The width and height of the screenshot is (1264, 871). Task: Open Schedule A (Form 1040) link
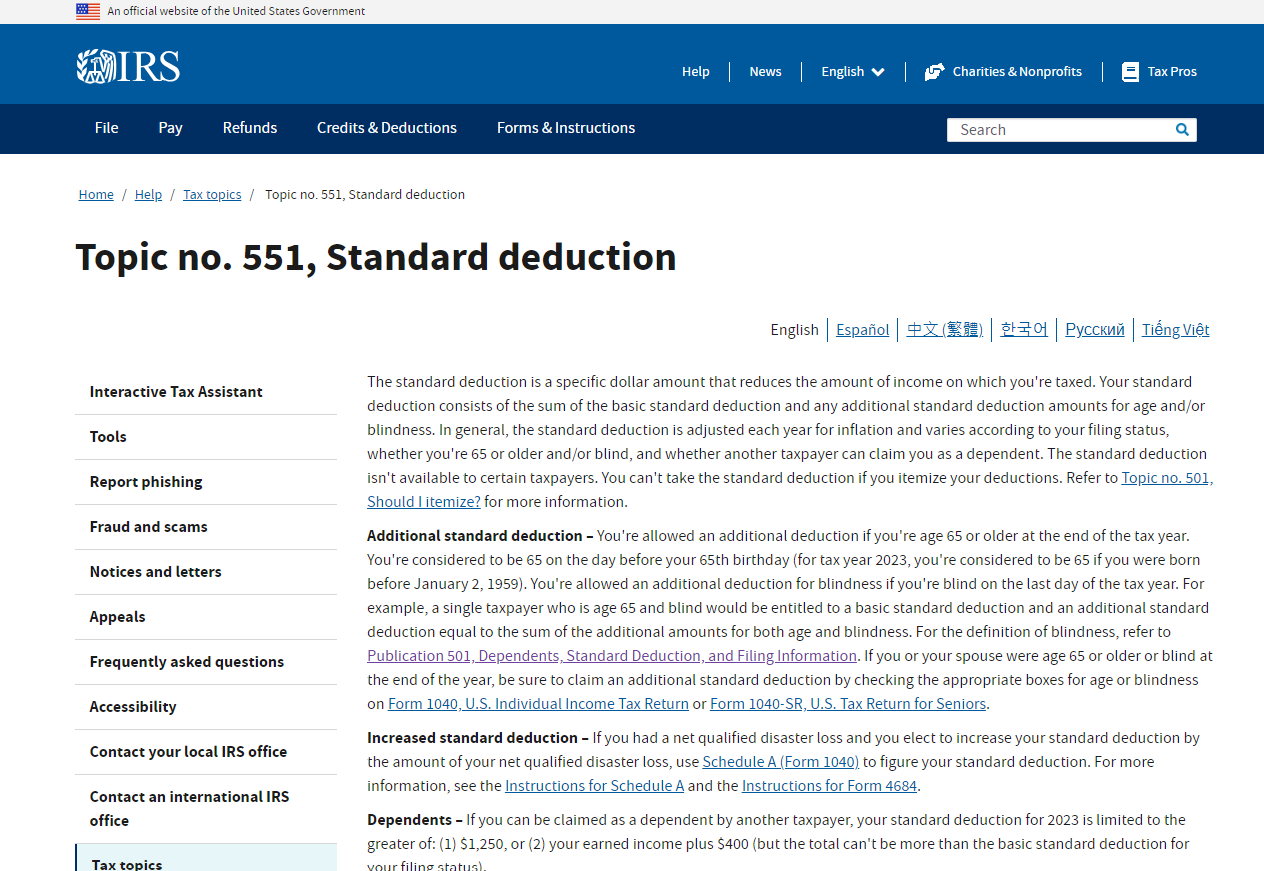[x=781, y=762]
